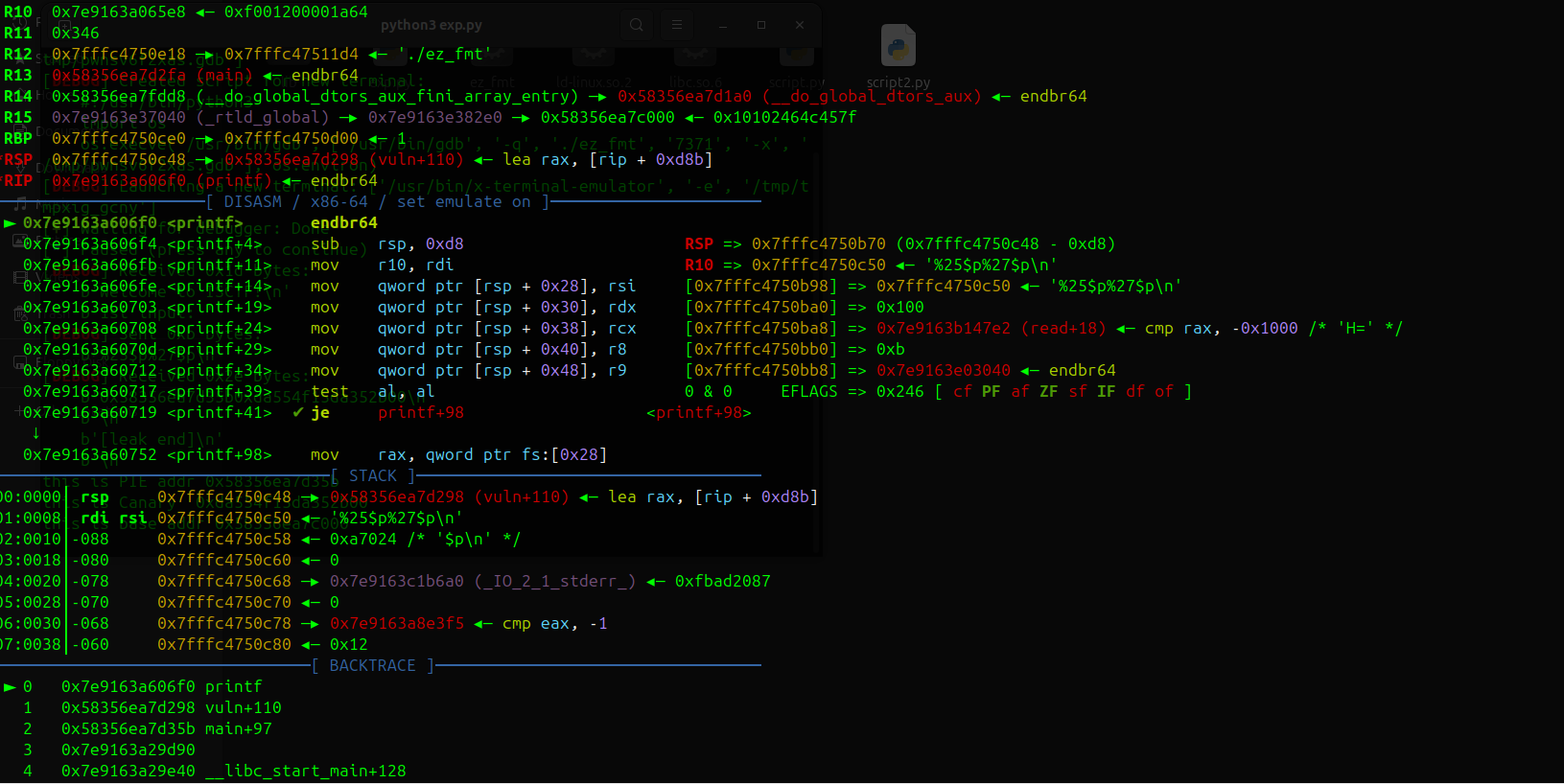
Task: Click the red address 0x7e9163a8e3f5 in stack
Action: point(397,623)
